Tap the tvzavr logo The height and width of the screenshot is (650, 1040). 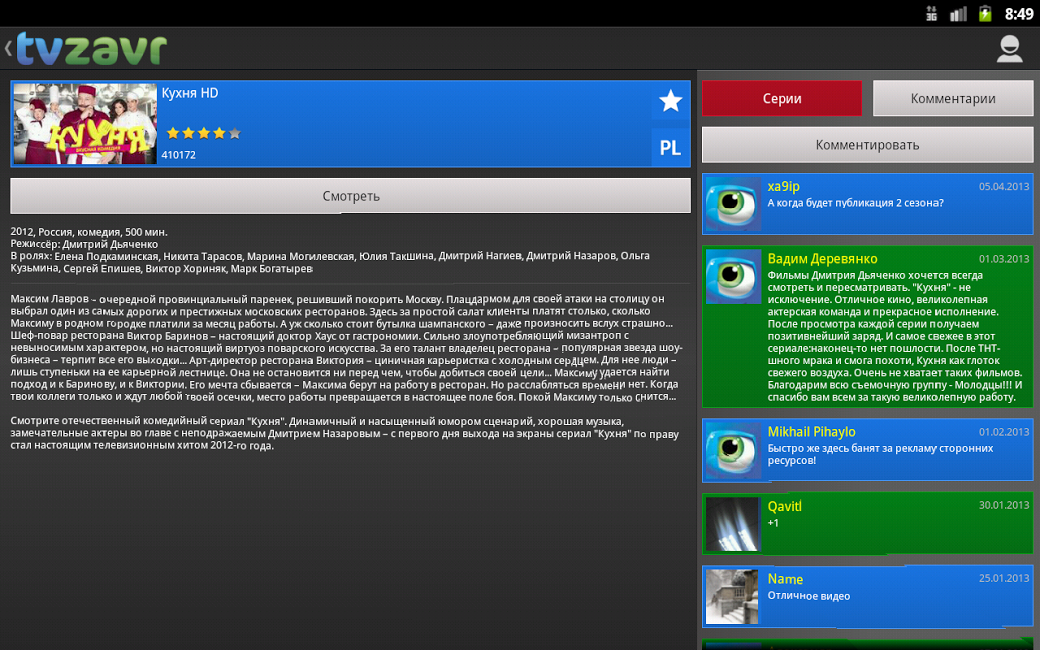[92, 49]
